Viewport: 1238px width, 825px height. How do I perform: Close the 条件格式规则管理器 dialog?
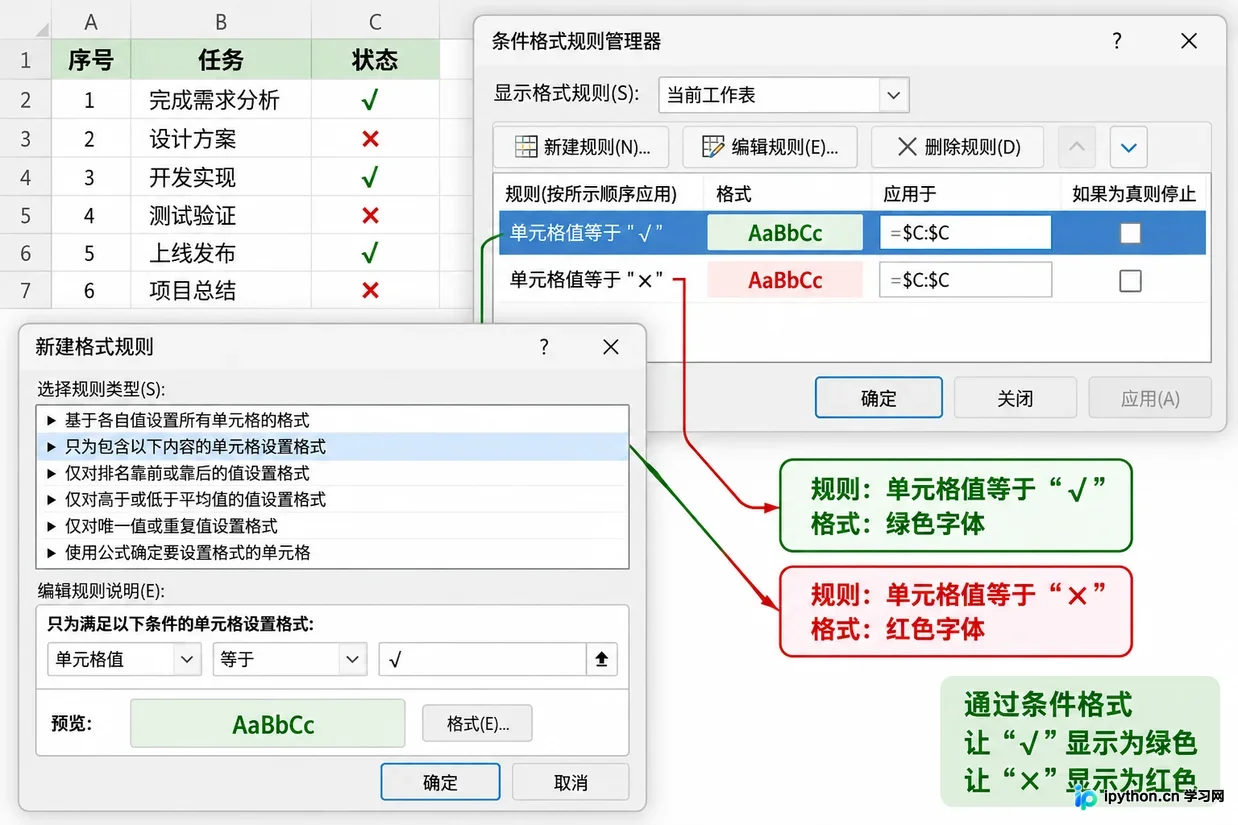(1189, 41)
